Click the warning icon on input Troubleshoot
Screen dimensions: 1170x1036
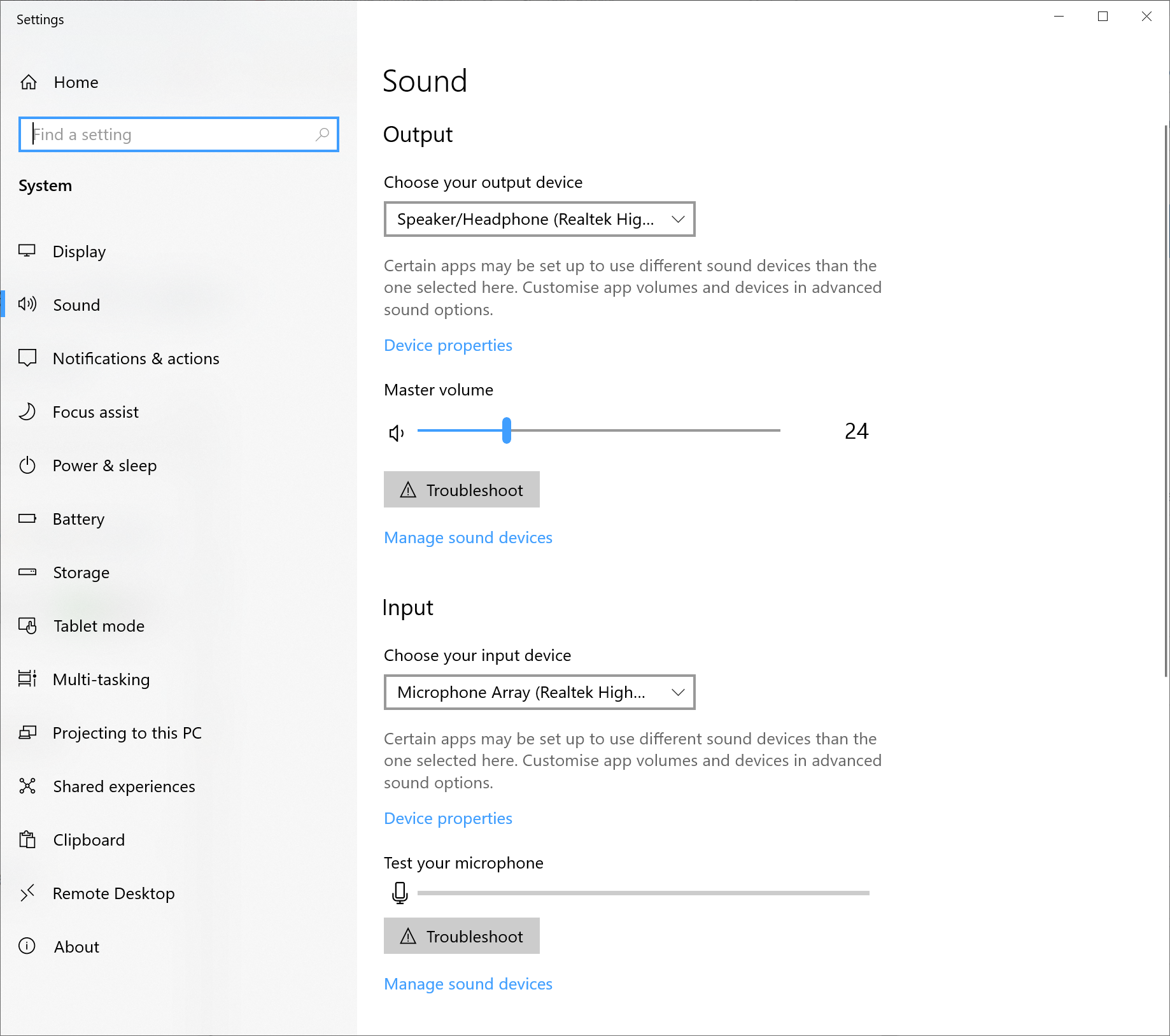tap(408, 936)
